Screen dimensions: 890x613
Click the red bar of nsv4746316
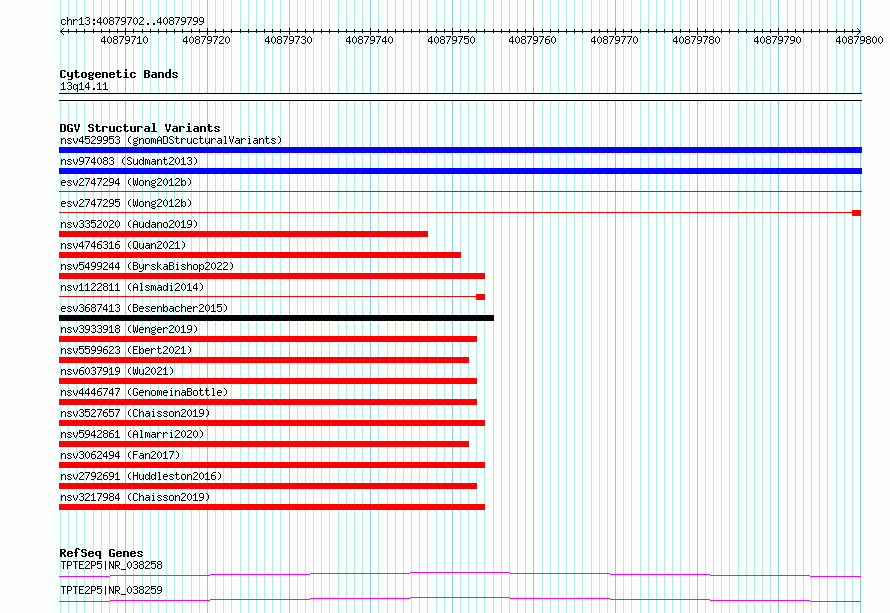[x=260, y=255]
